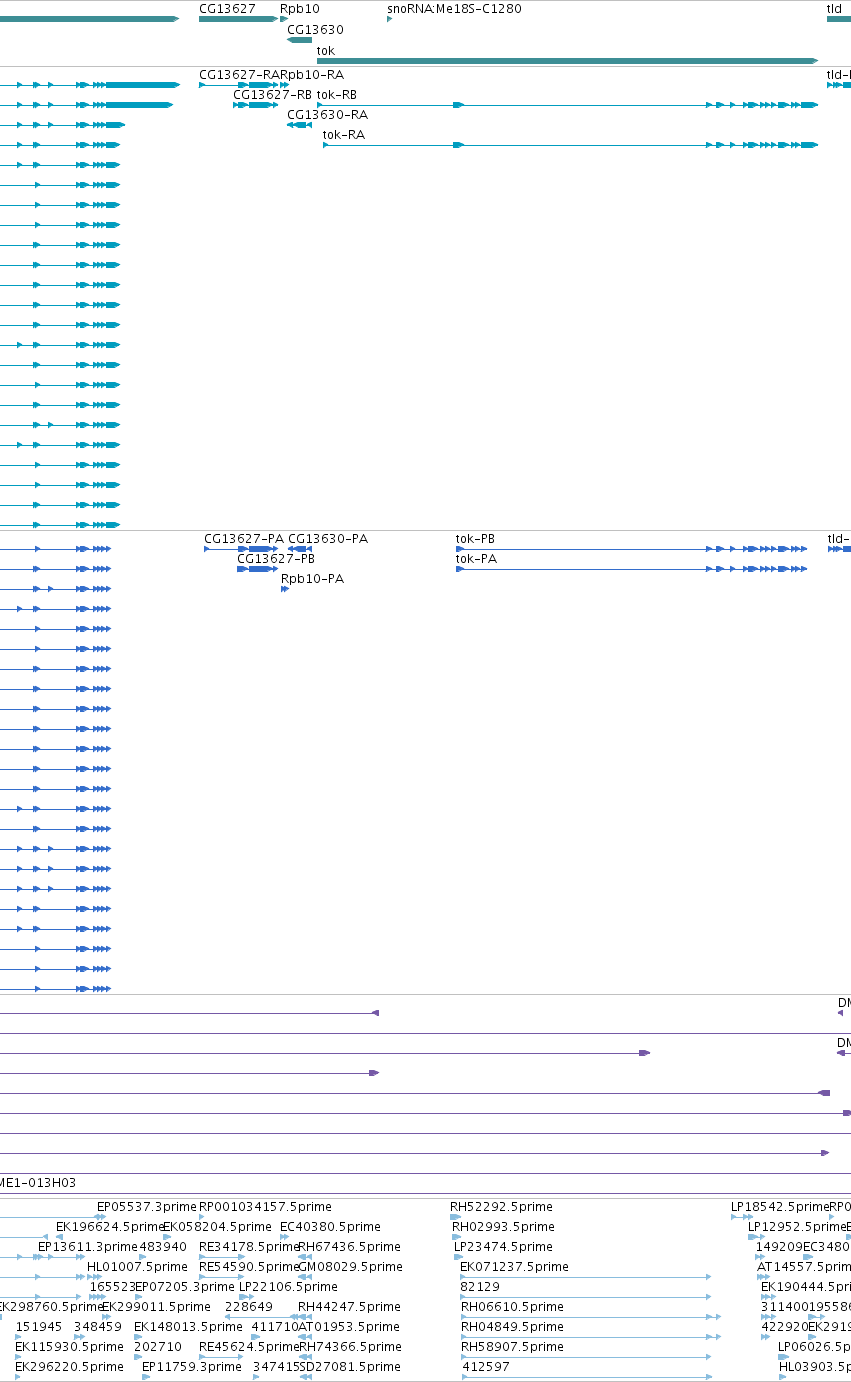Select EST EC40380.5prime
The image size is (851, 1382).
pyautogui.click(x=330, y=1227)
